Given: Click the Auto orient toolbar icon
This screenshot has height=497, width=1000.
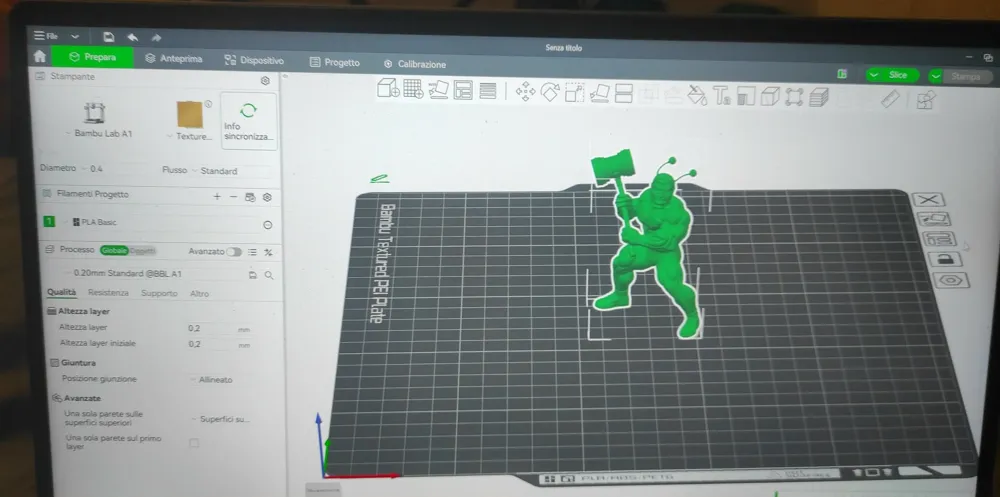Looking at the screenshot, I should coord(439,89).
